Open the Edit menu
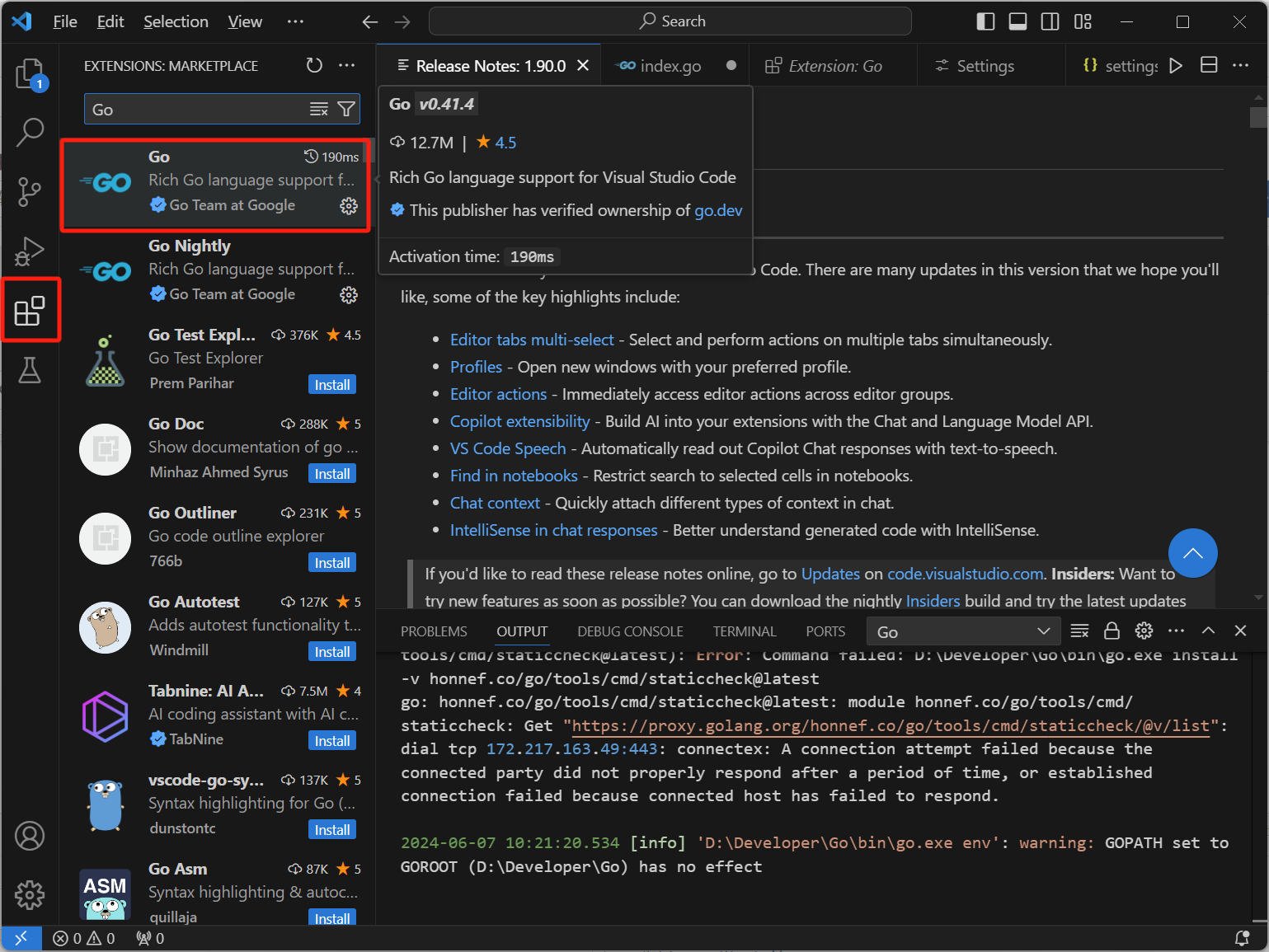The height and width of the screenshot is (952, 1269). [x=110, y=21]
